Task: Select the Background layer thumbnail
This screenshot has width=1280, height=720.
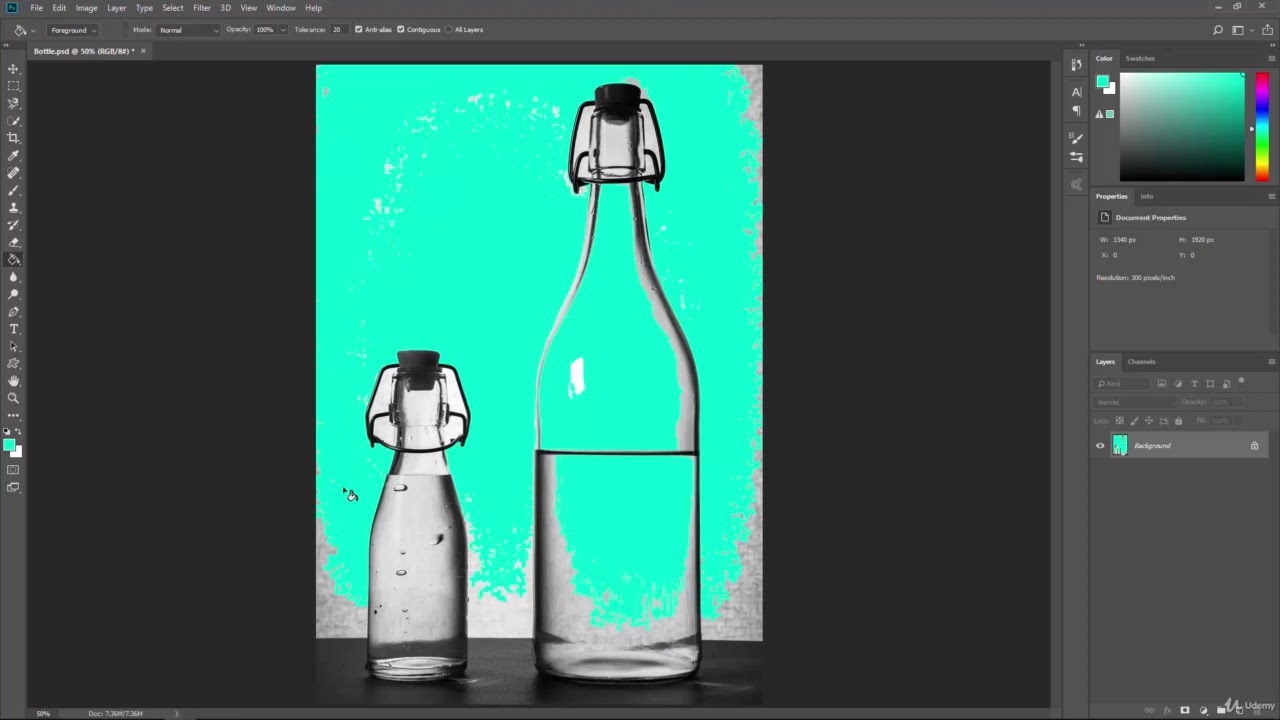Action: pyautogui.click(x=1119, y=446)
